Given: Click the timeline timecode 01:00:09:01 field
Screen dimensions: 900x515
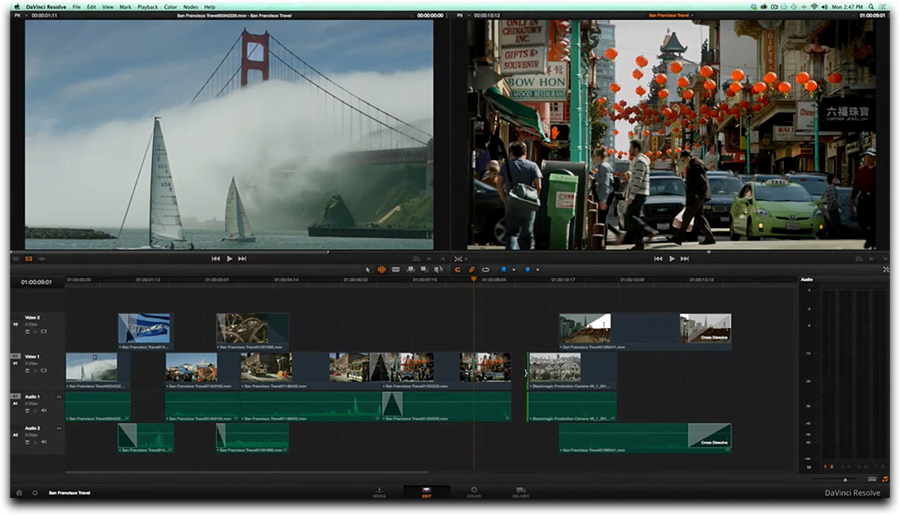Looking at the screenshot, I should [36, 282].
